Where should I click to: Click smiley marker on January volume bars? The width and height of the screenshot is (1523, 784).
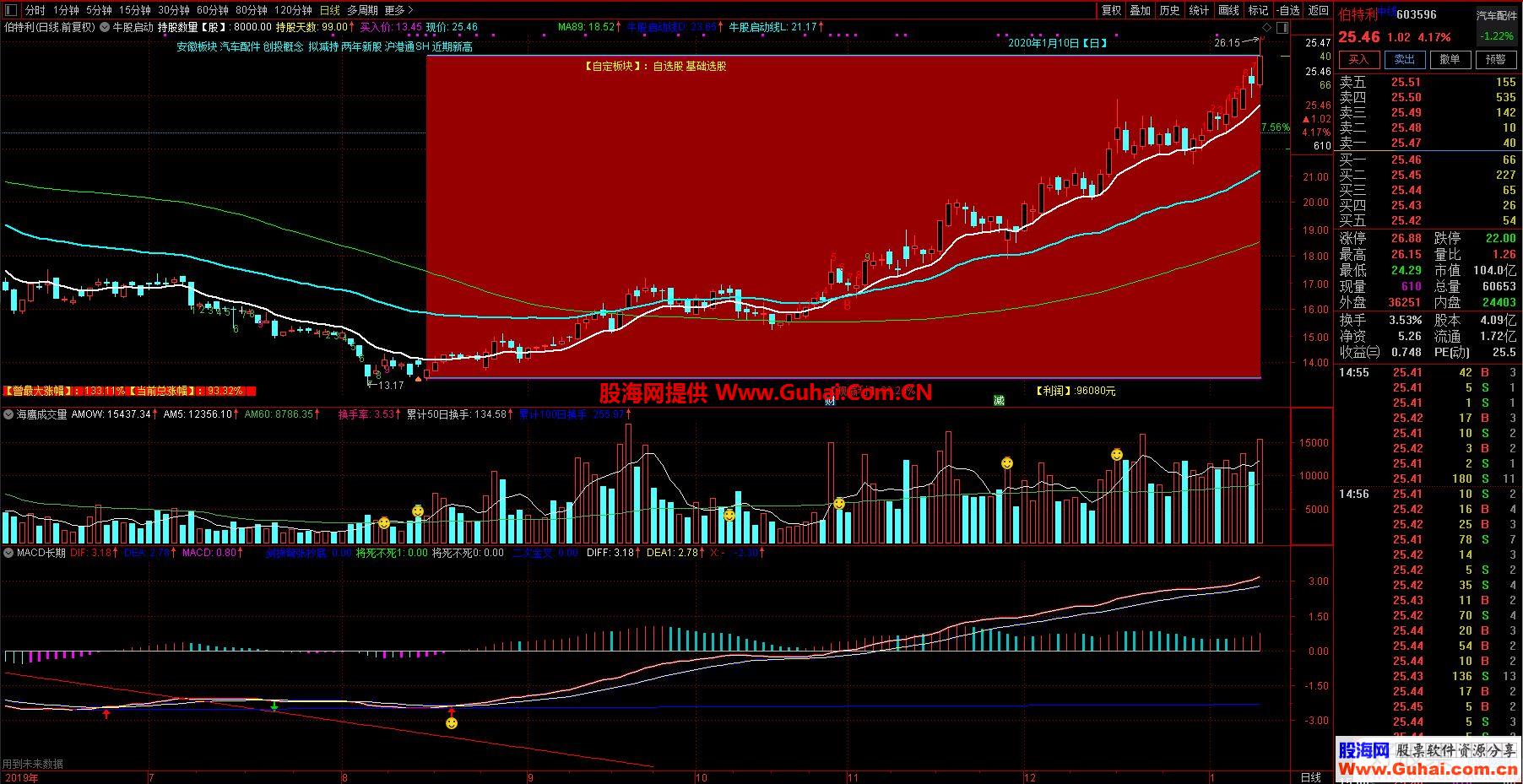coord(1117,455)
